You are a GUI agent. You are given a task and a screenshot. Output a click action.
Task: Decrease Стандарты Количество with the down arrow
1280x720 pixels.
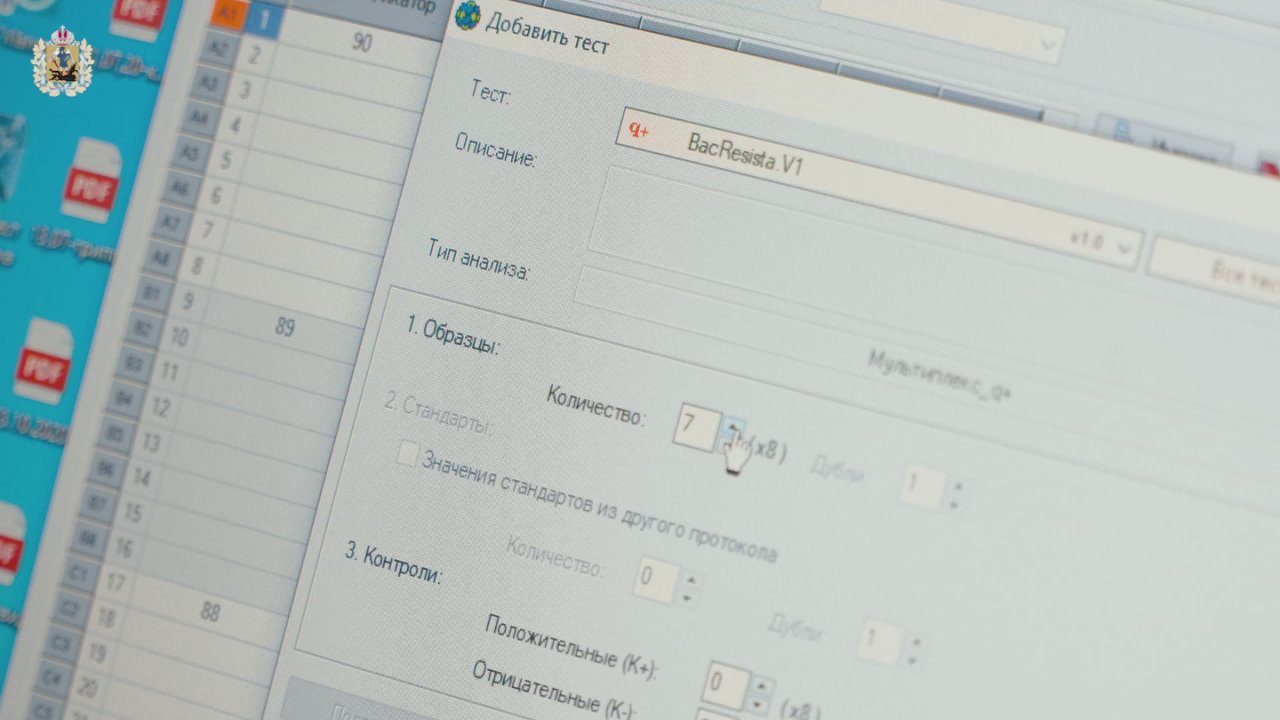click(688, 597)
